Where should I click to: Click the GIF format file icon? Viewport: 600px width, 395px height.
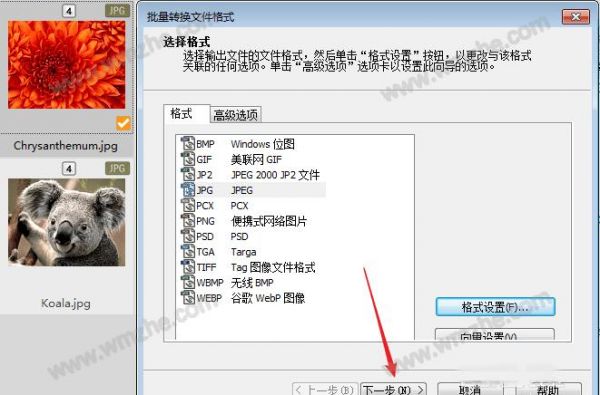pyautogui.click(x=188, y=159)
